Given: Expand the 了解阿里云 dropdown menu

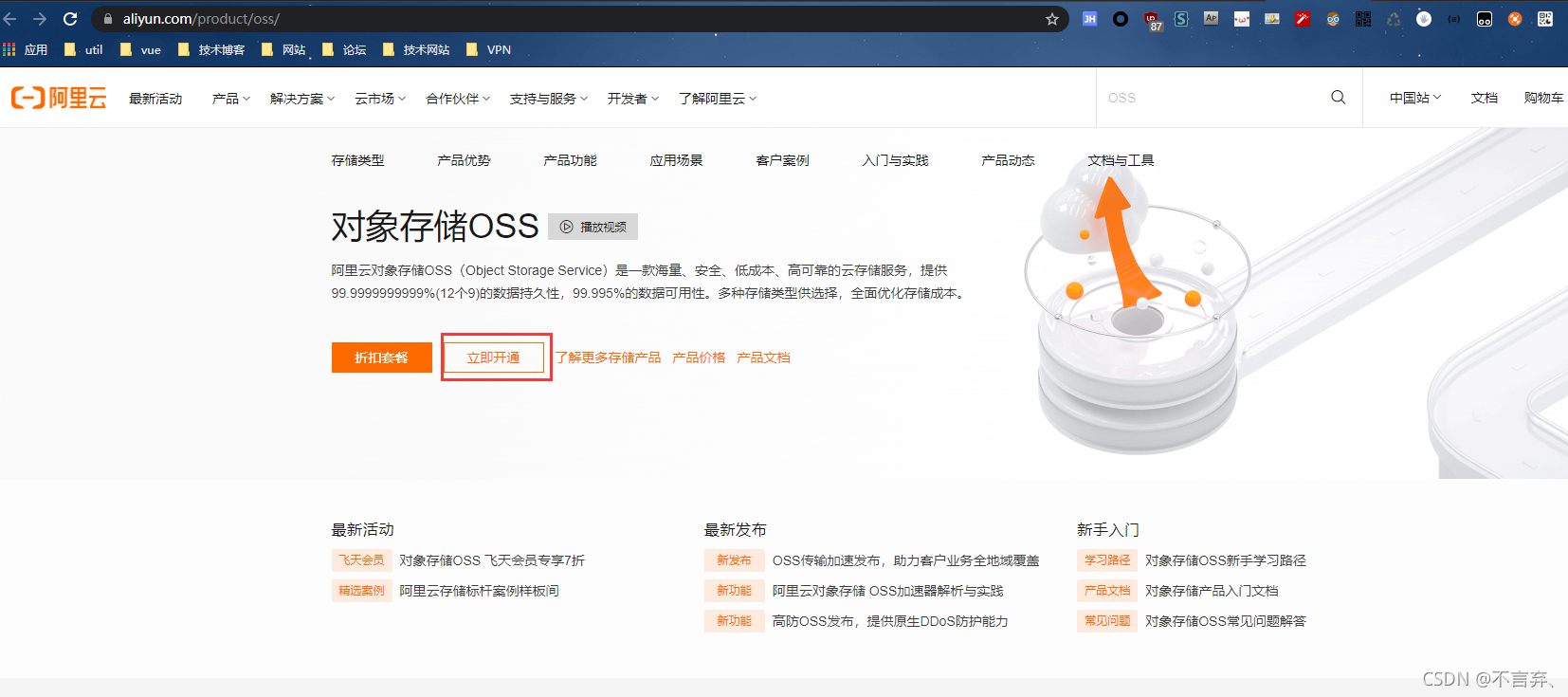Looking at the screenshot, I should (718, 99).
